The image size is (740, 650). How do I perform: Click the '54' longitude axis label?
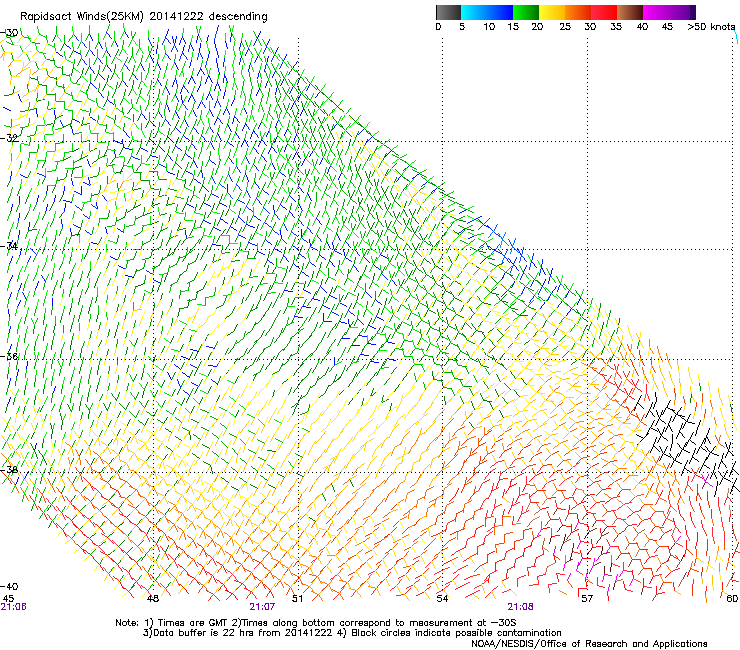(442, 599)
